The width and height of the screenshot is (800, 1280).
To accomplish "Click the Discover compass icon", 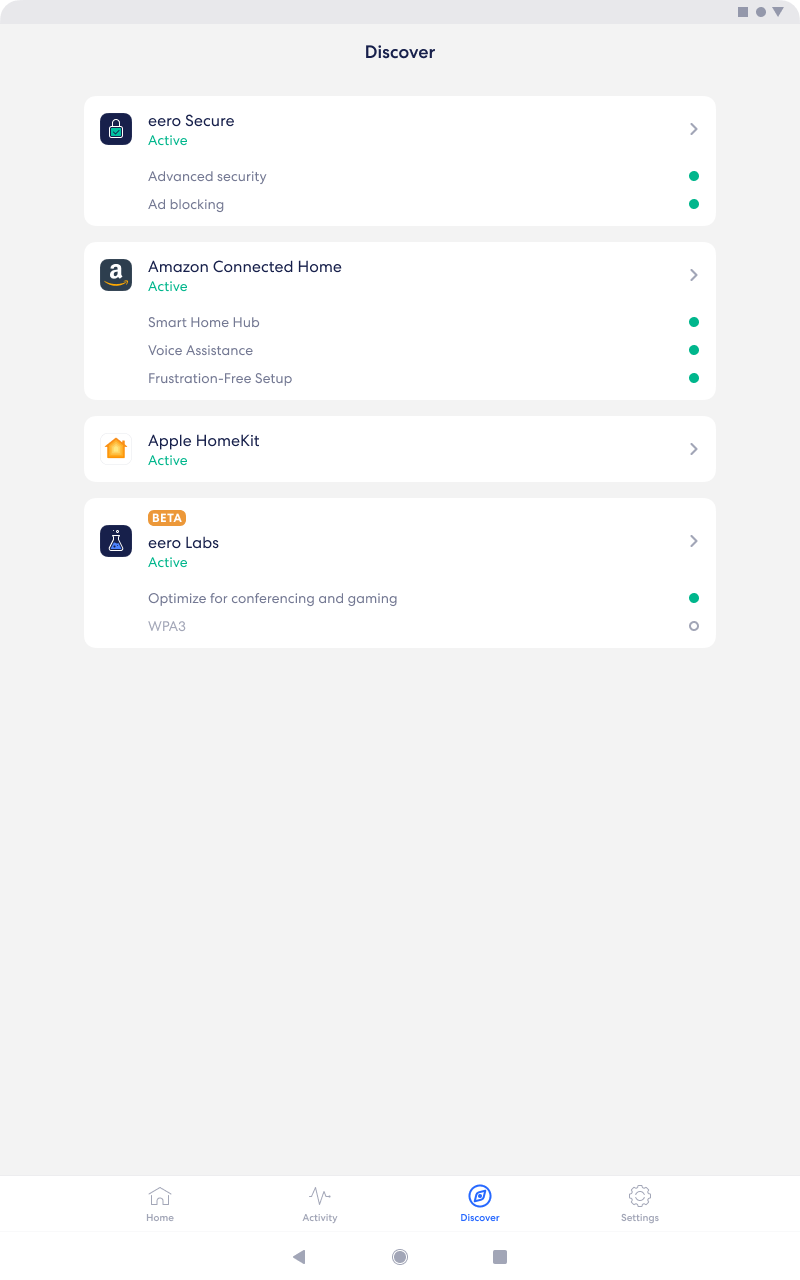I will [x=480, y=1196].
